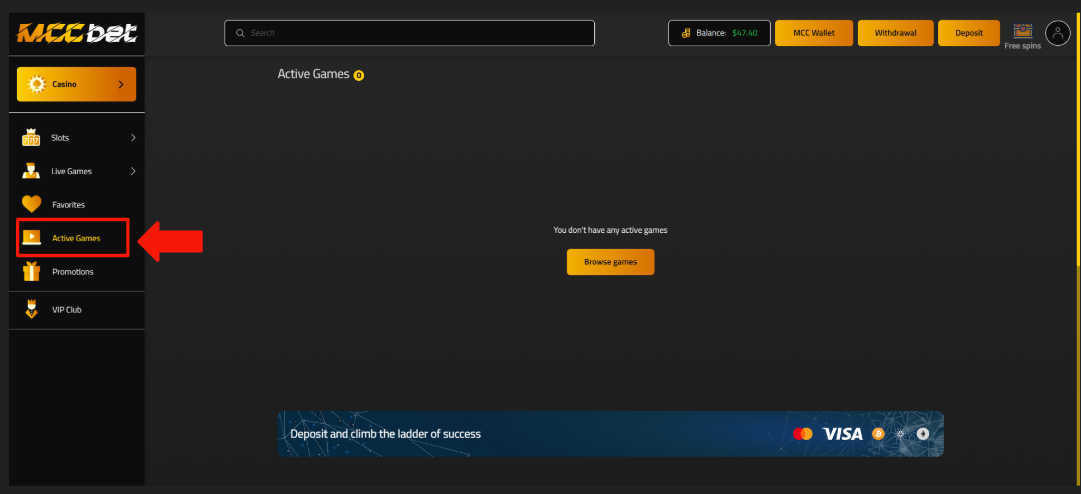Click the Visa logo on the banner
Viewport: 1081px width, 494px height.
(x=842, y=434)
